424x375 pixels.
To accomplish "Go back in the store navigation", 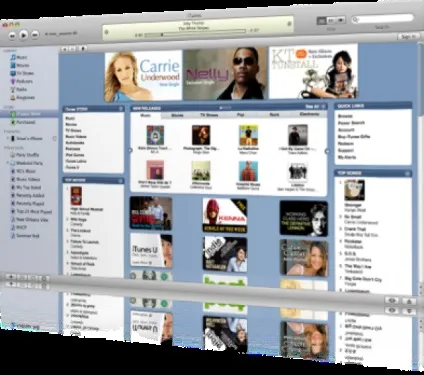I will tap(64, 49).
